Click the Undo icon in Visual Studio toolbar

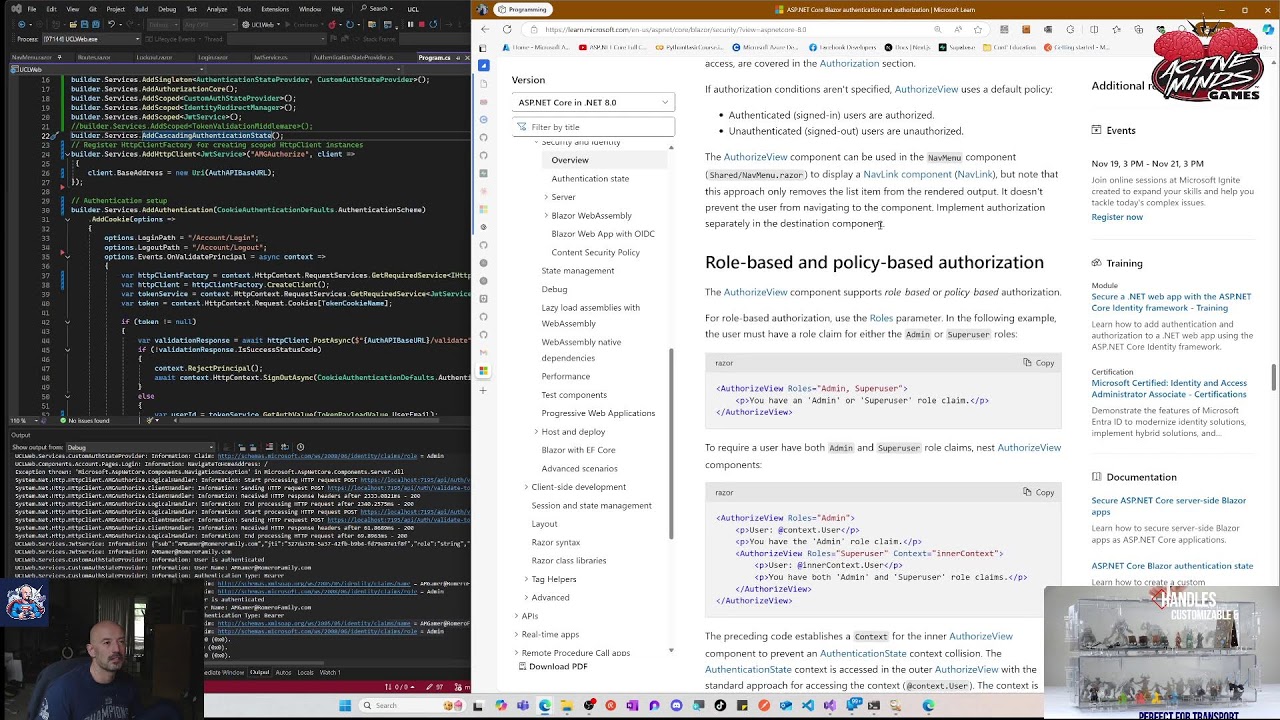[111, 25]
